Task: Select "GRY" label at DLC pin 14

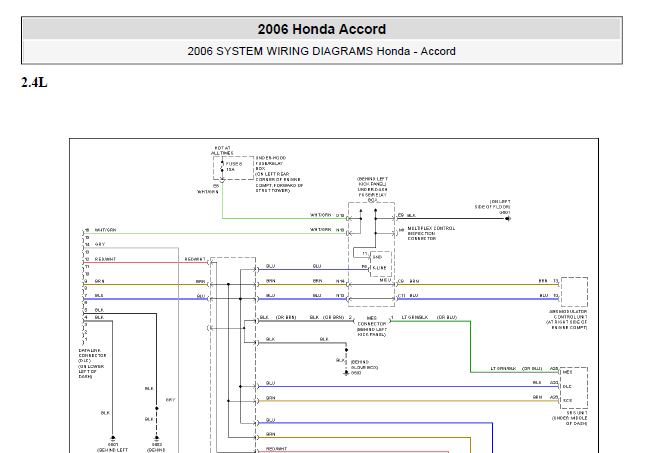Action: [100, 244]
